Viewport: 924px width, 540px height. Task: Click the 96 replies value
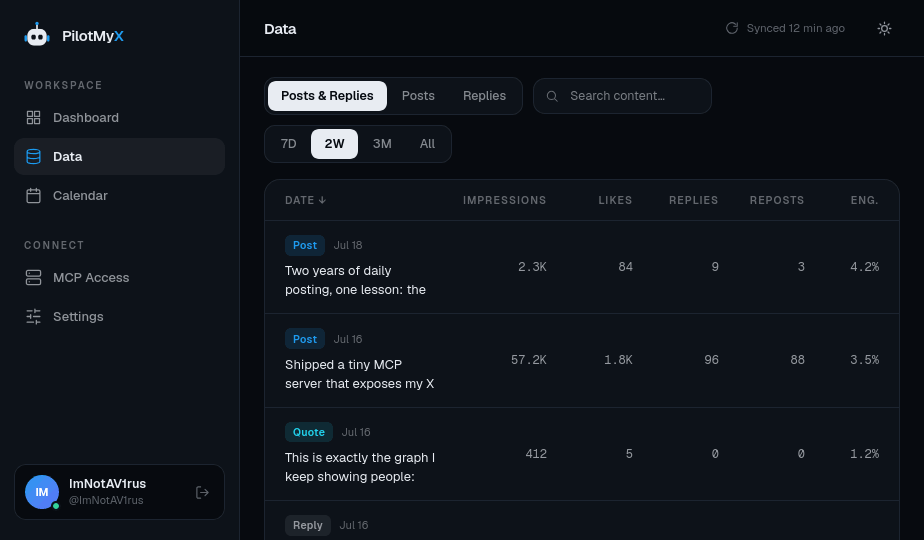click(x=711, y=360)
